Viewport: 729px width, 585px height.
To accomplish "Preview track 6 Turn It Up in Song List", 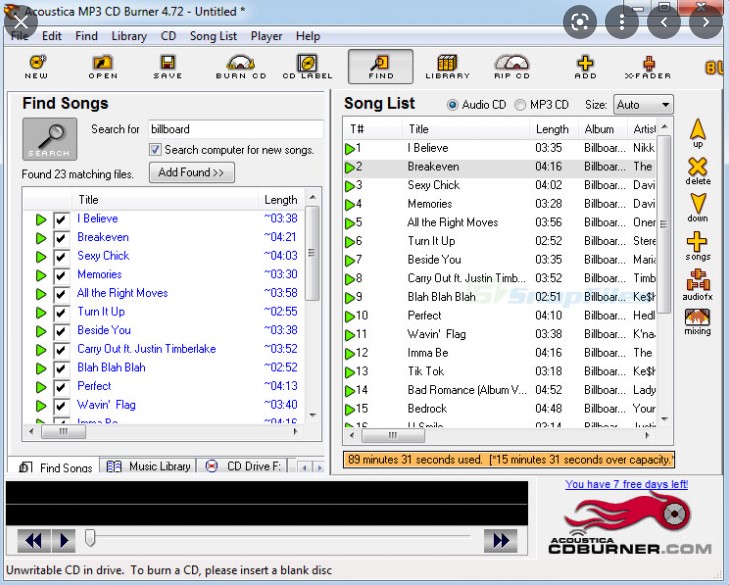I will [350, 242].
